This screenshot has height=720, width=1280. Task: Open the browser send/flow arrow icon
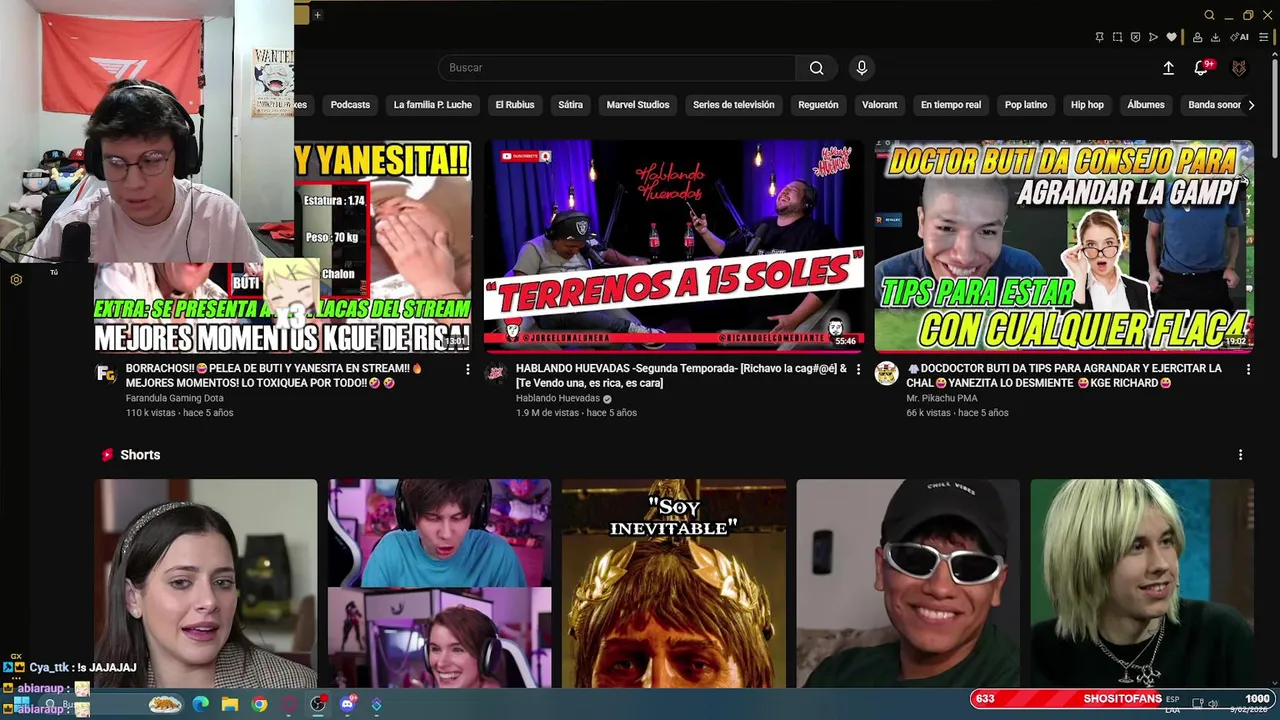1153,37
